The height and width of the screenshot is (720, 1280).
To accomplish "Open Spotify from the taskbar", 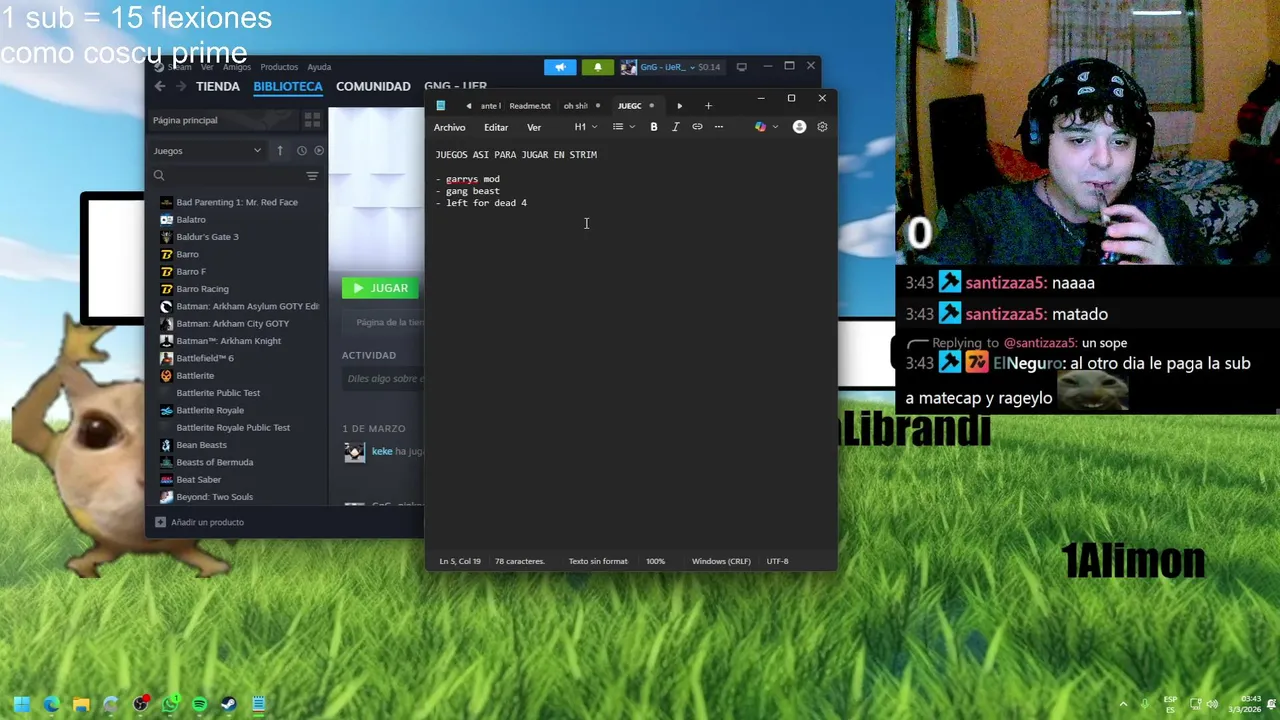I will (199, 704).
